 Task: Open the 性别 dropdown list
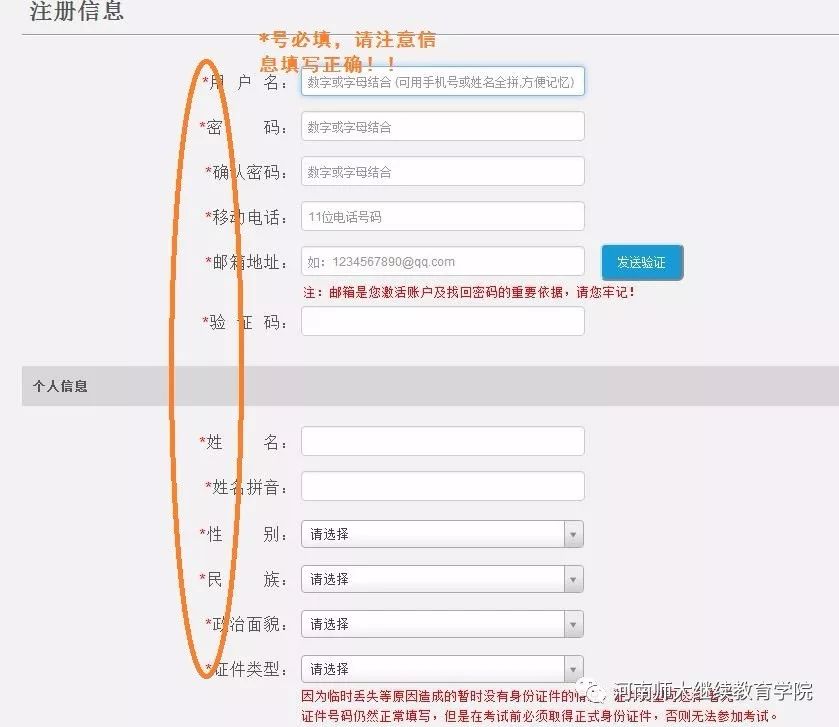(442, 535)
